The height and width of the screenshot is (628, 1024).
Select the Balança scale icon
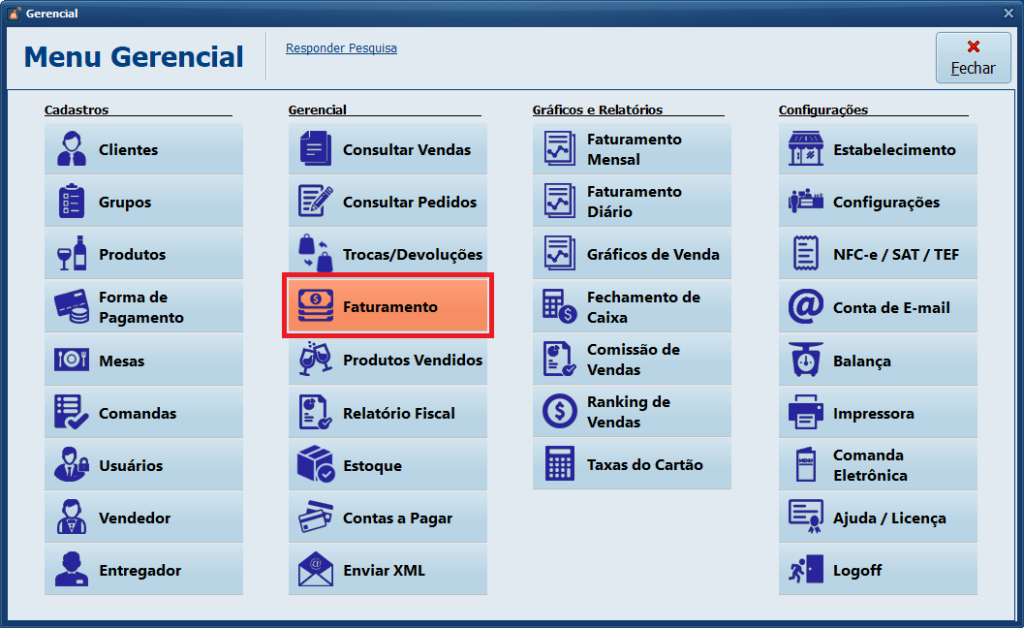click(x=806, y=360)
